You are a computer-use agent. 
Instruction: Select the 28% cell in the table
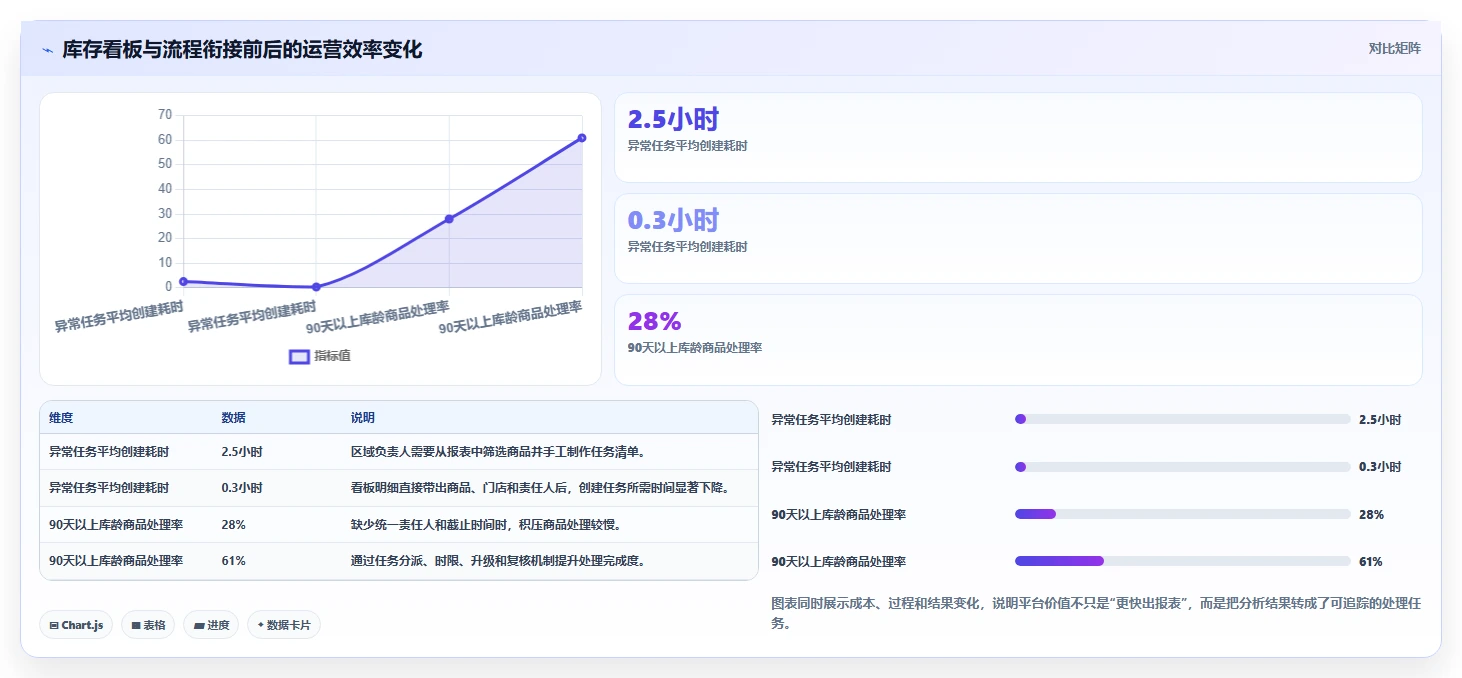[233, 524]
